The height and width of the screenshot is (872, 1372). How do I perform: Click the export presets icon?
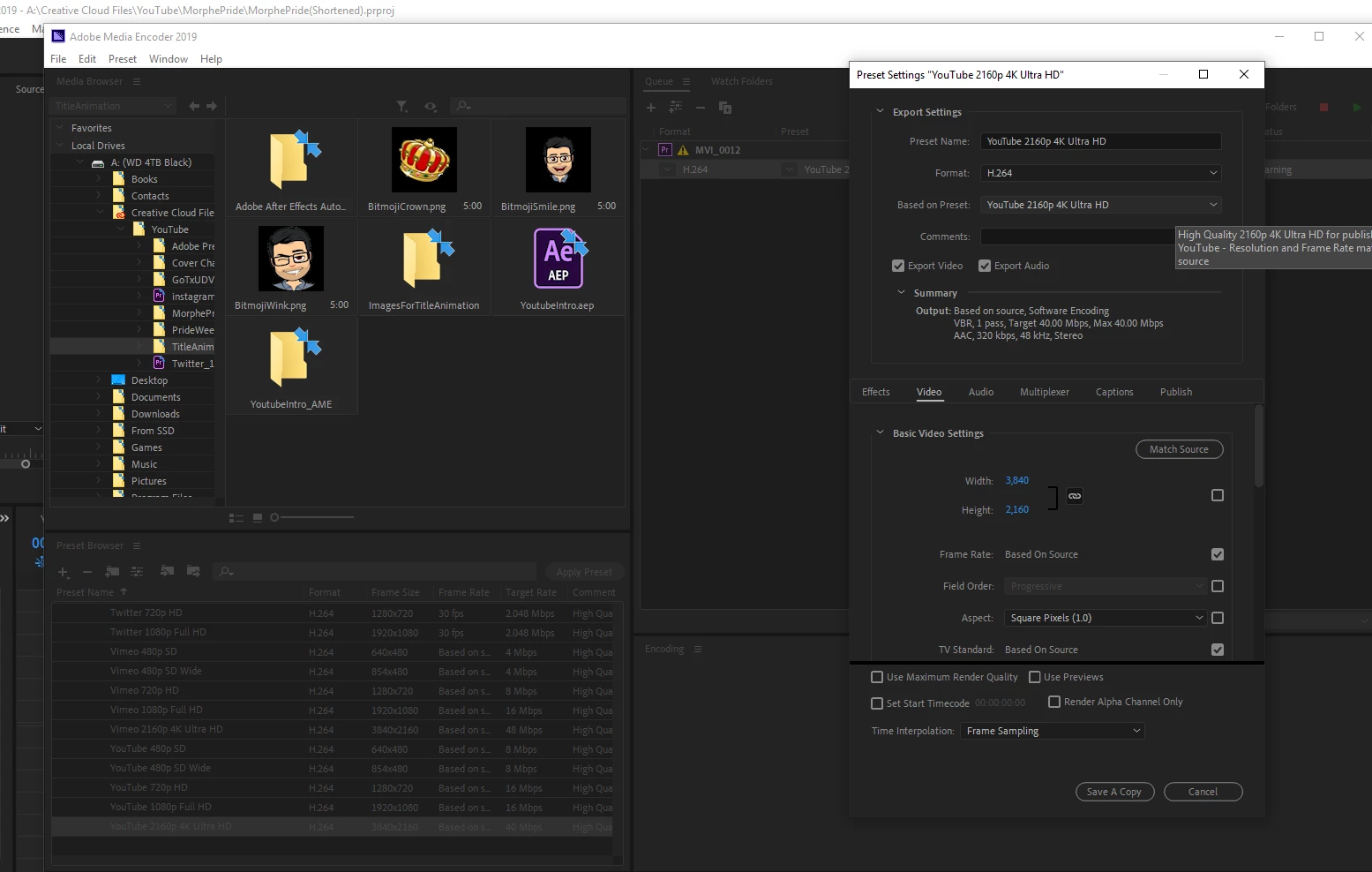point(193,572)
